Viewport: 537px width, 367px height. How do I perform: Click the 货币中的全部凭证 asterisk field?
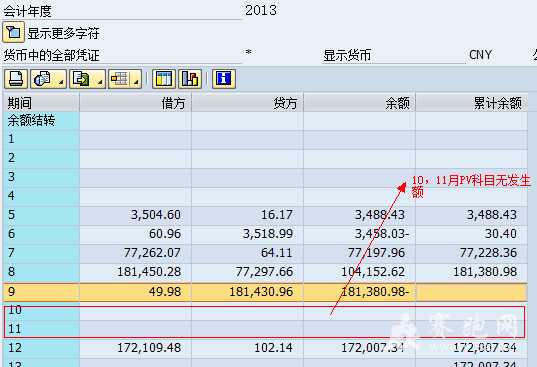[x=249, y=53]
